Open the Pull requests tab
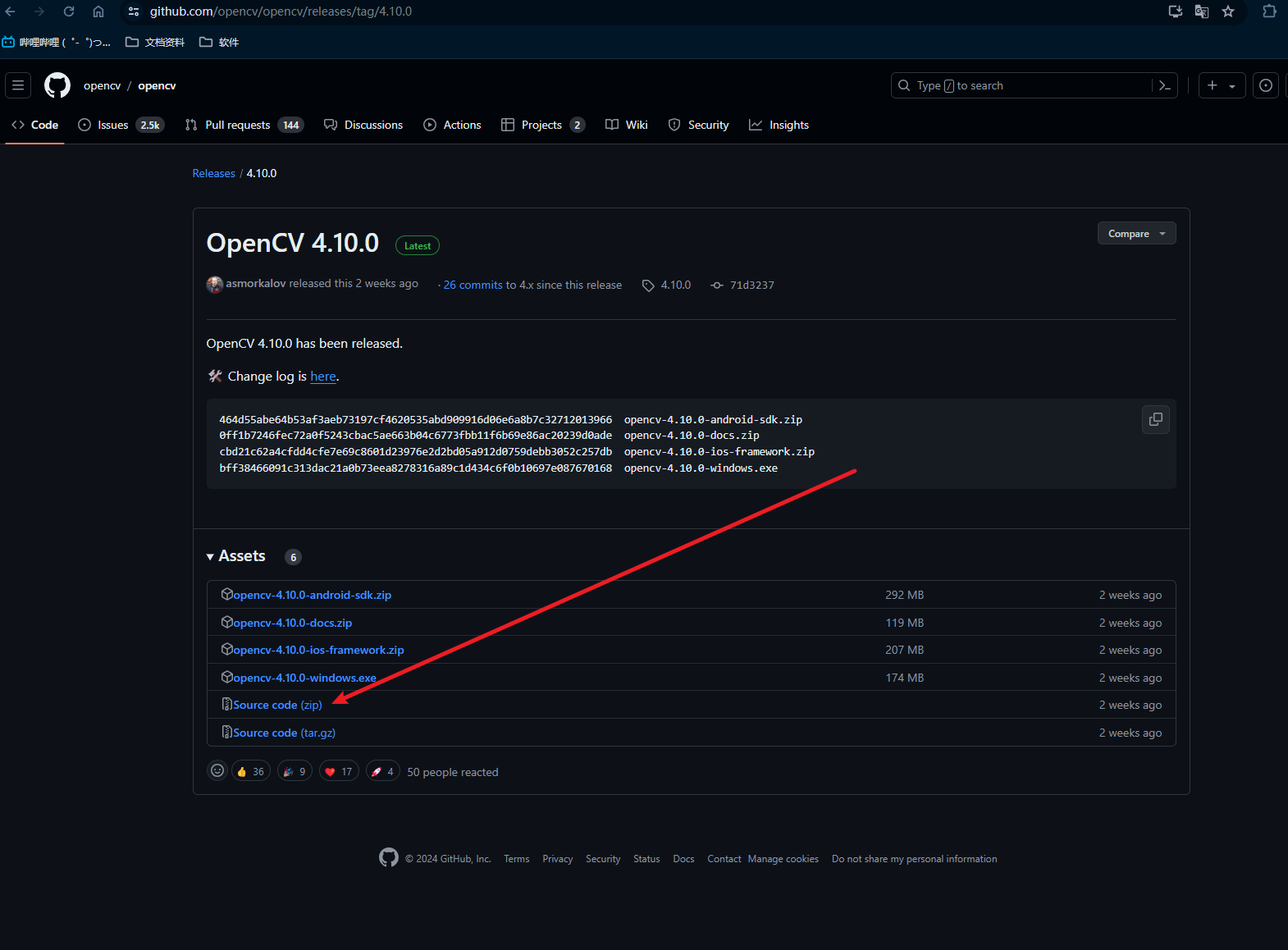Screen dimensions: 1288x950 click(244, 125)
